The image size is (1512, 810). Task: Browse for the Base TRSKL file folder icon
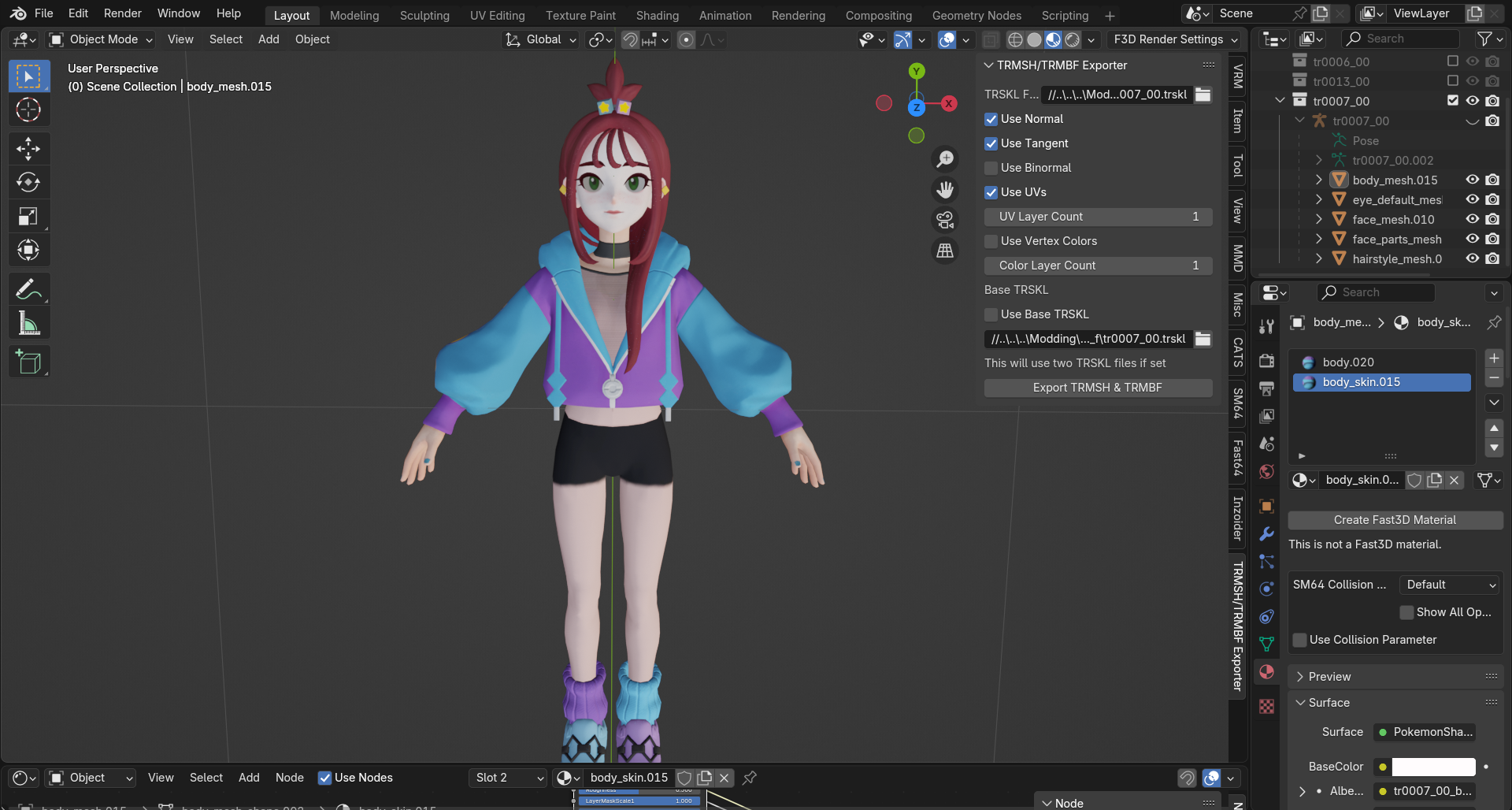tap(1203, 339)
